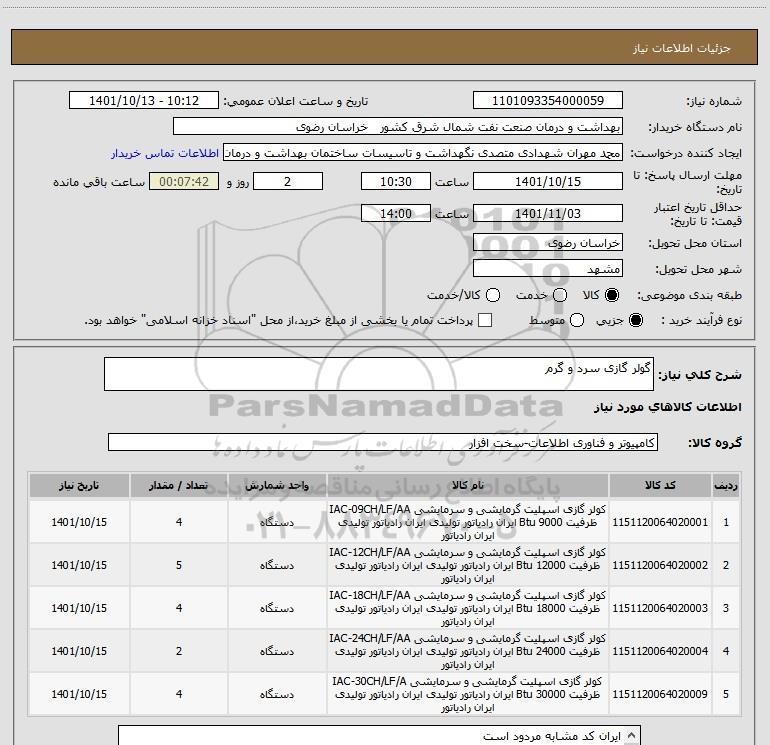Click the IAC-09CH/LF/AA product name cell
Image resolution: width=770 pixels, height=745 pixels.
468,522
